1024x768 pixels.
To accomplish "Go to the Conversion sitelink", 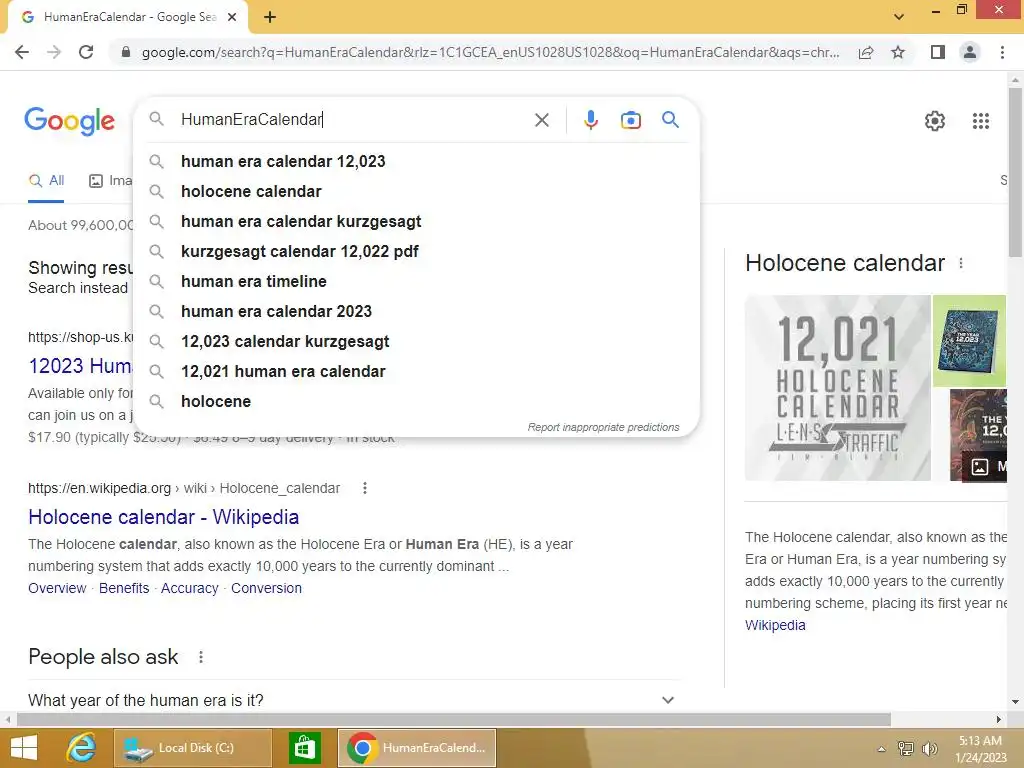I will pyautogui.click(x=266, y=588).
